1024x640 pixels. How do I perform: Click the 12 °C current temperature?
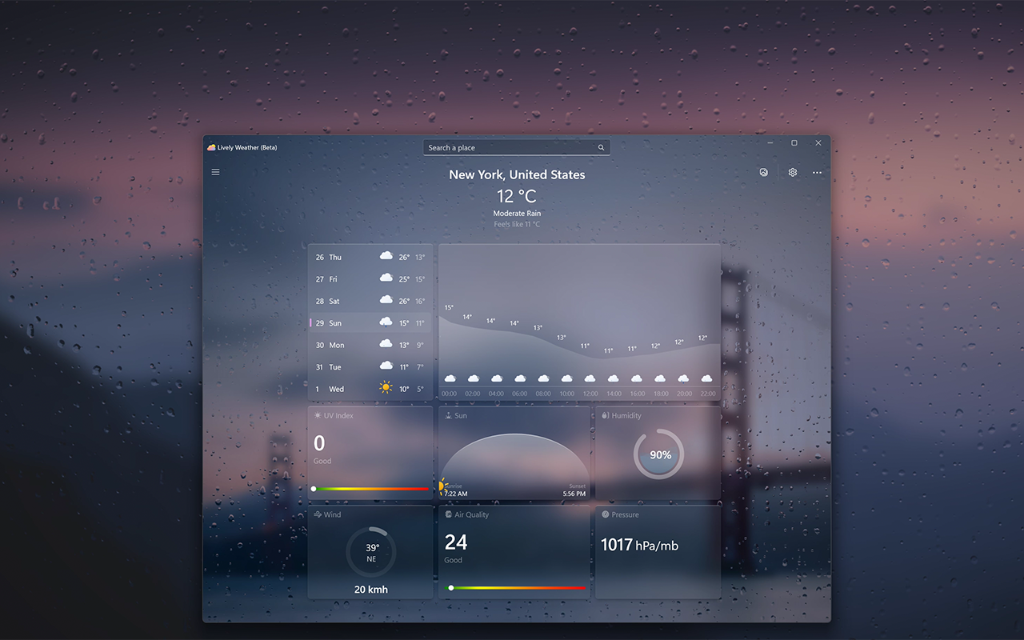[x=516, y=196]
